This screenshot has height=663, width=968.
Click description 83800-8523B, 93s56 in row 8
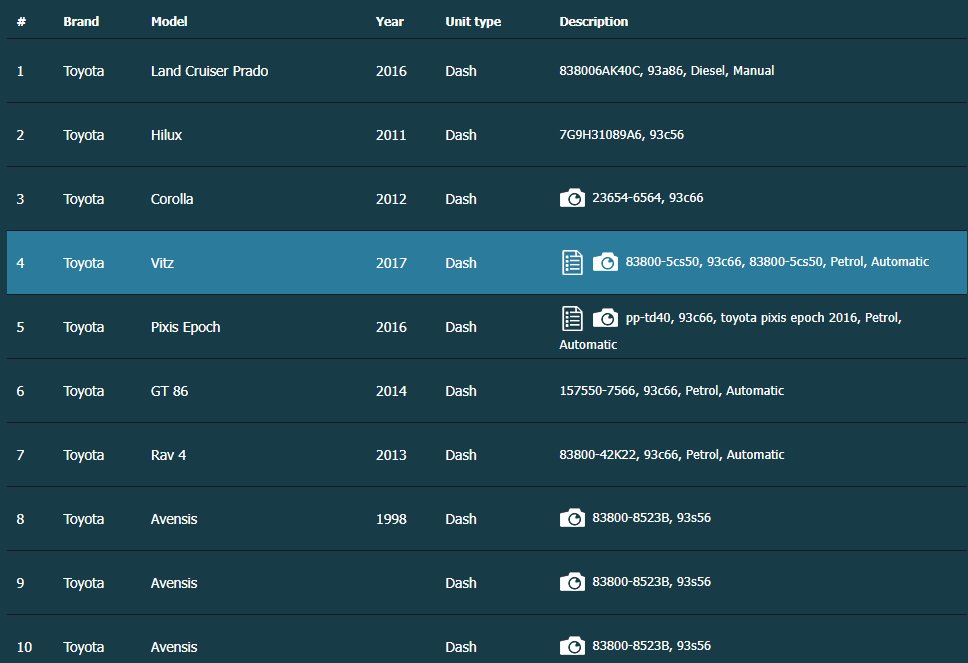click(651, 517)
